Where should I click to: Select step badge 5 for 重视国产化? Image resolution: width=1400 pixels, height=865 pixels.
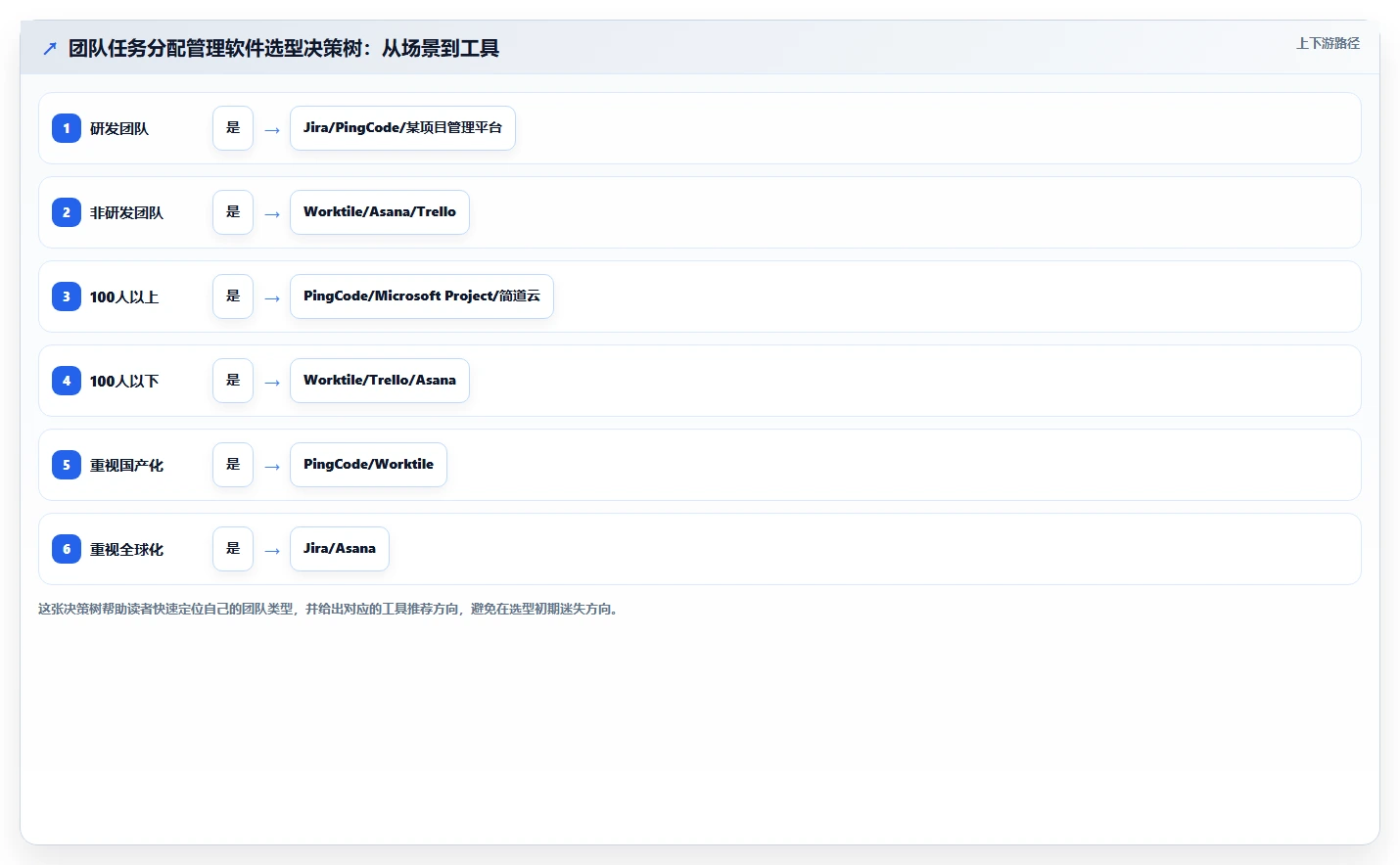(67, 465)
